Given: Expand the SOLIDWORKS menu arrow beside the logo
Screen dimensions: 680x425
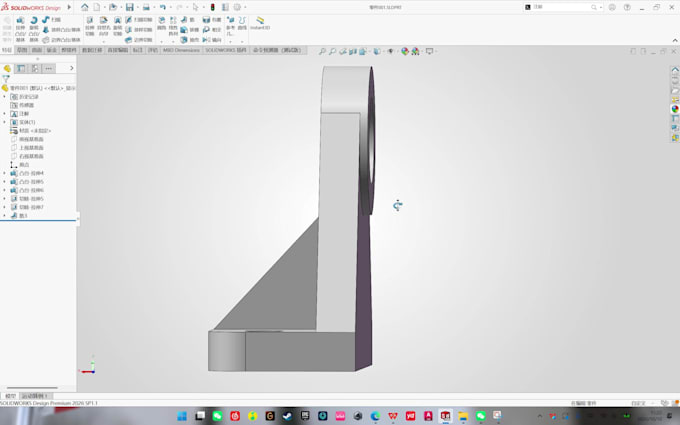Looking at the screenshot, I should [x=69, y=7].
